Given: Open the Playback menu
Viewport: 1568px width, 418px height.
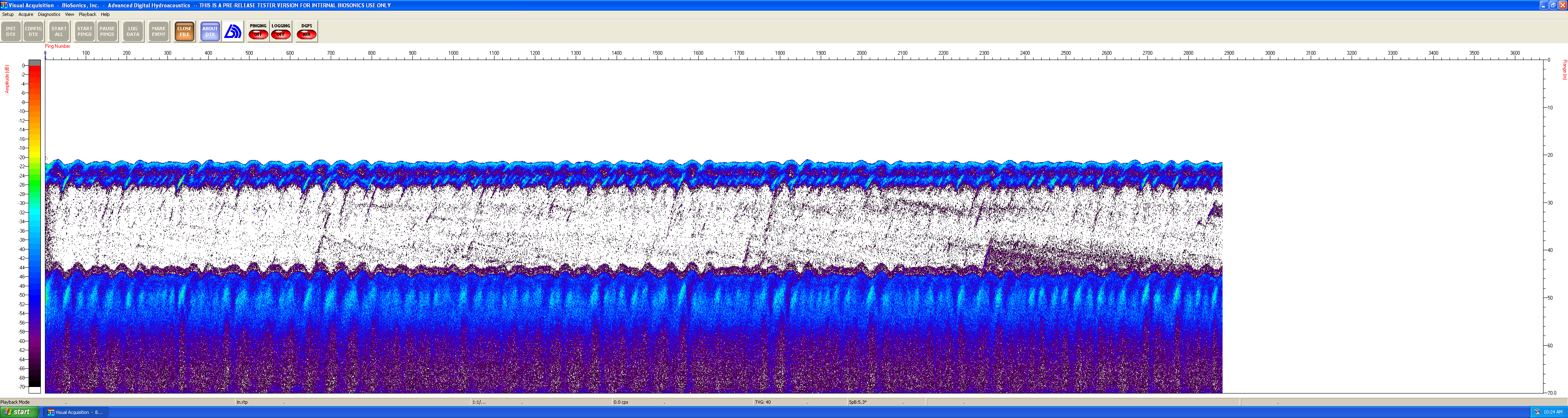Looking at the screenshot, I should click(87, 14).
